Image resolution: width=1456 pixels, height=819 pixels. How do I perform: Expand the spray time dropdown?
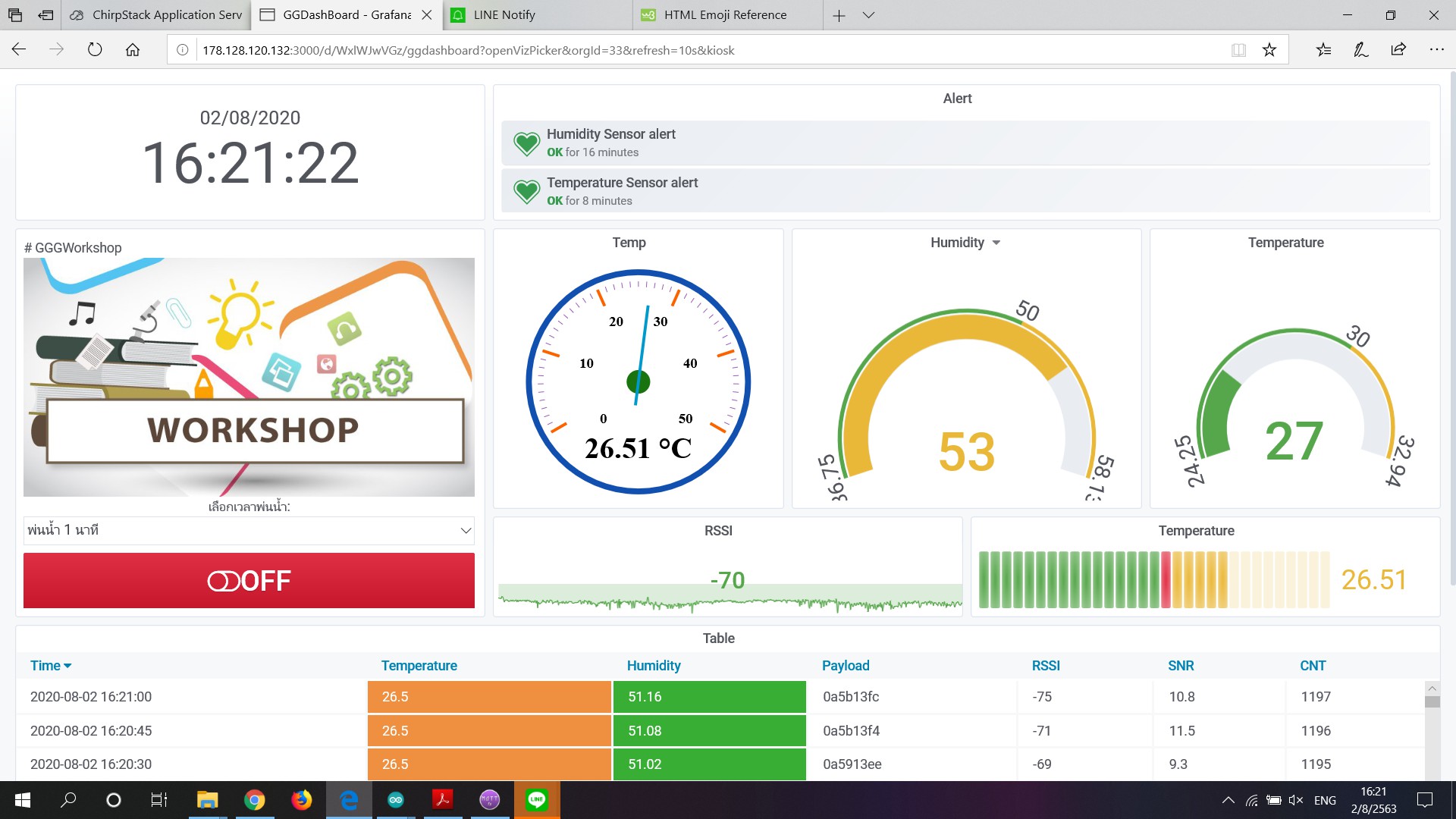[249, 530]
